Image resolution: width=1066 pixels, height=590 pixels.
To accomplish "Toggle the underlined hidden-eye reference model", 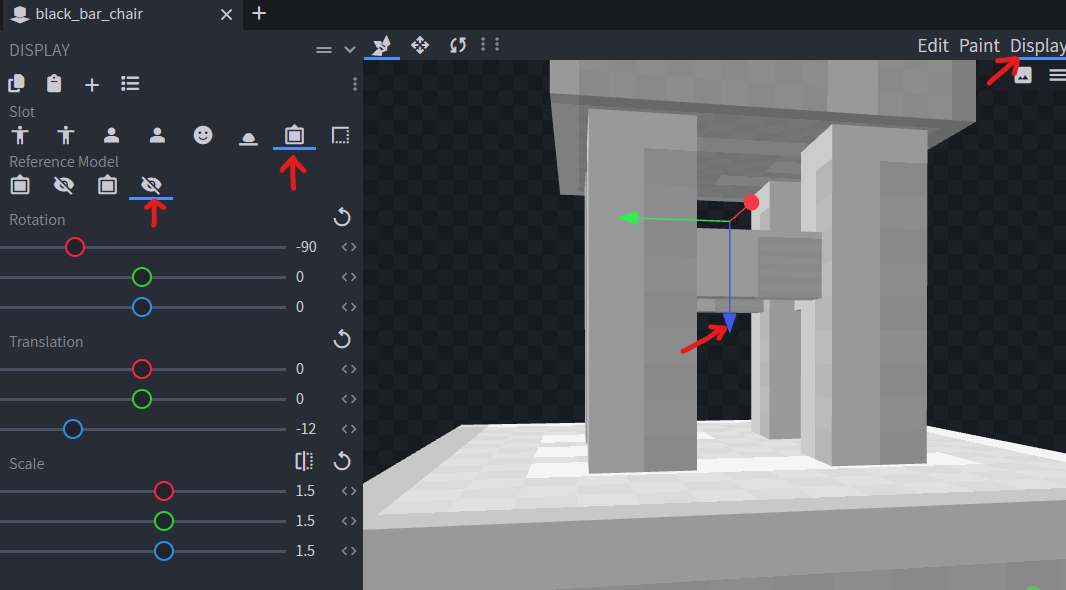I will [x=151, y=185].
